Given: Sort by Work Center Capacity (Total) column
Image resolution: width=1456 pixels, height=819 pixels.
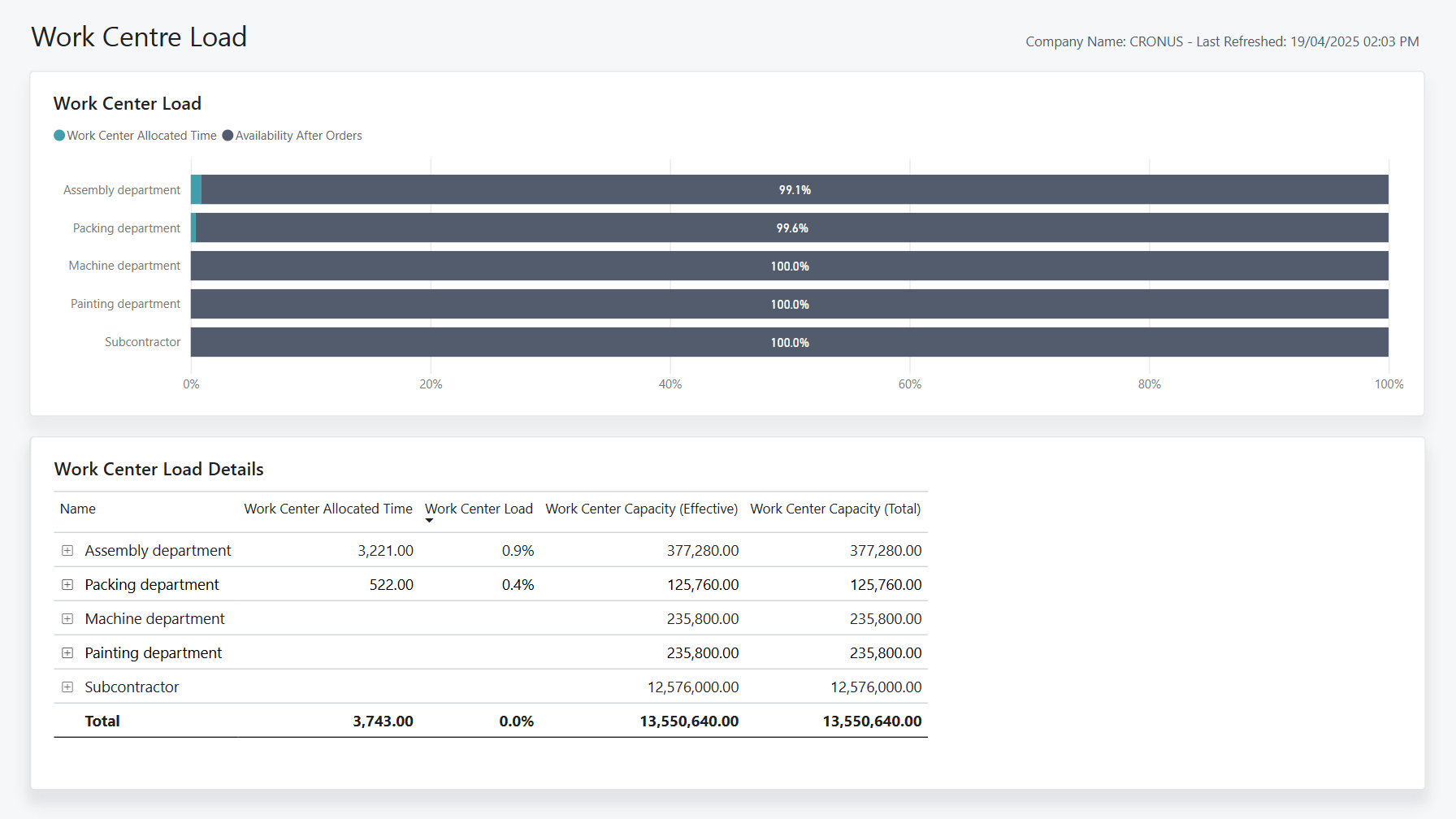Looking at the screenshot, I should 834,509.
